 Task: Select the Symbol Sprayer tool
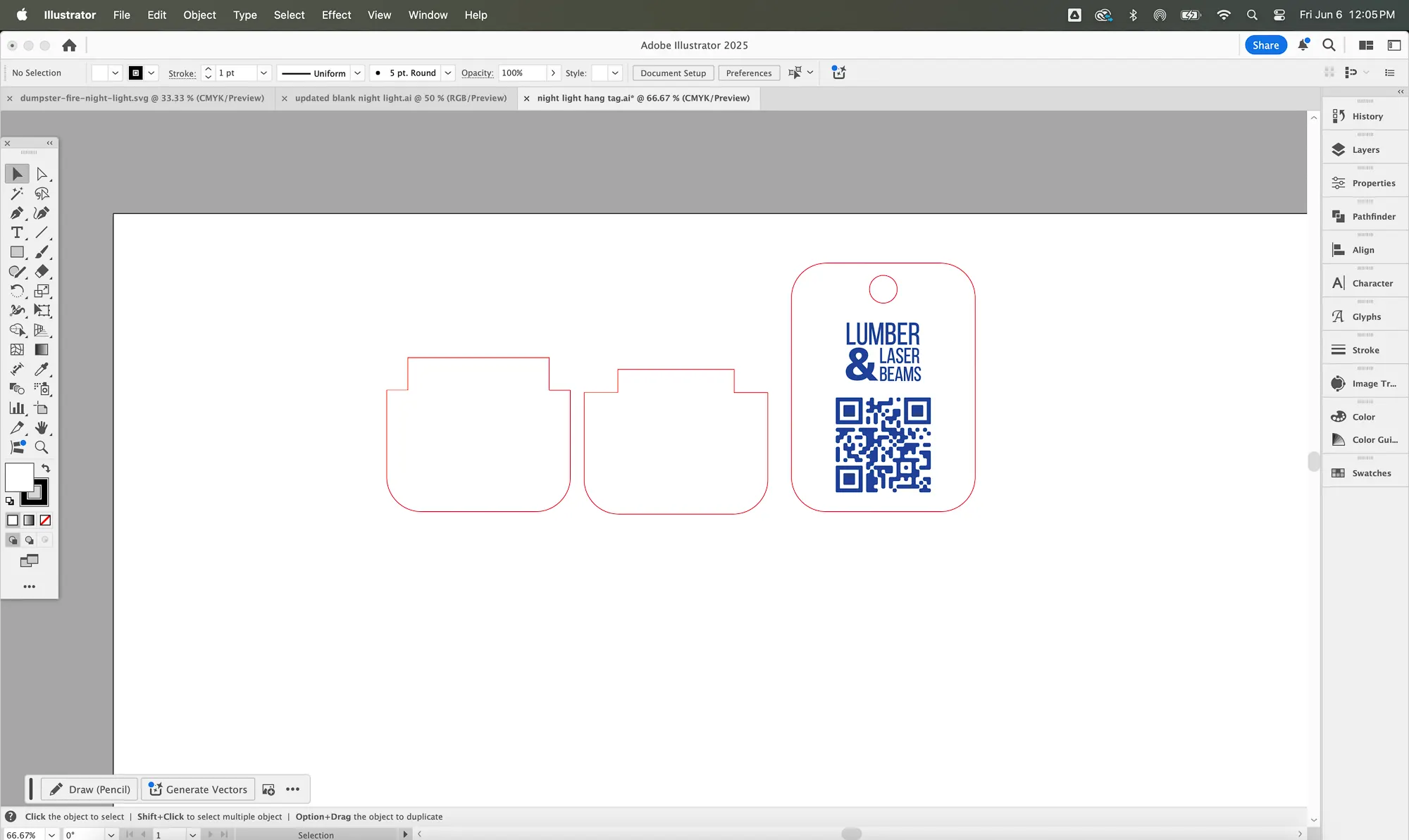pos(42,389)
